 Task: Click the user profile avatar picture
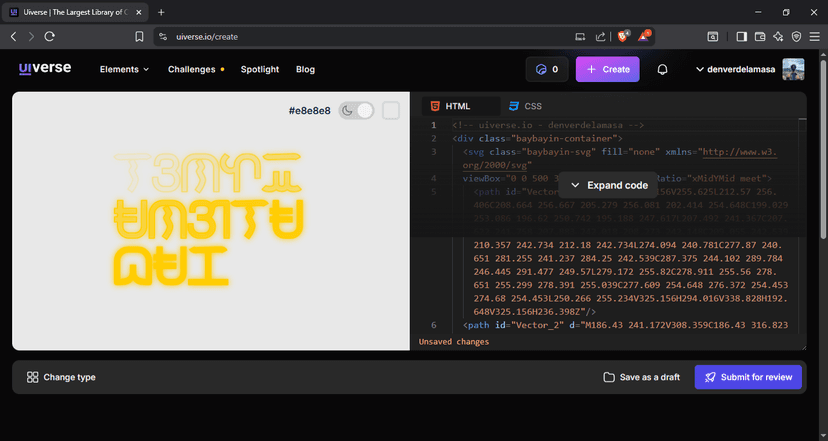coord(793,69)
